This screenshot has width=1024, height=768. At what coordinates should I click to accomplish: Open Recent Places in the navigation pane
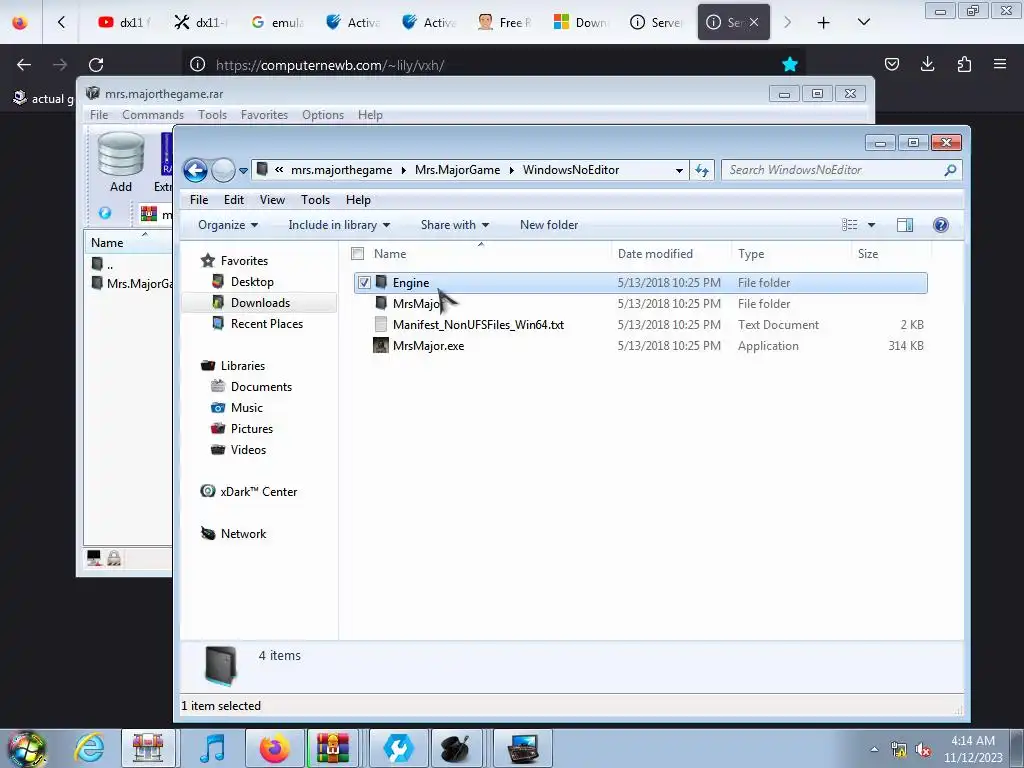click(266, 323)
